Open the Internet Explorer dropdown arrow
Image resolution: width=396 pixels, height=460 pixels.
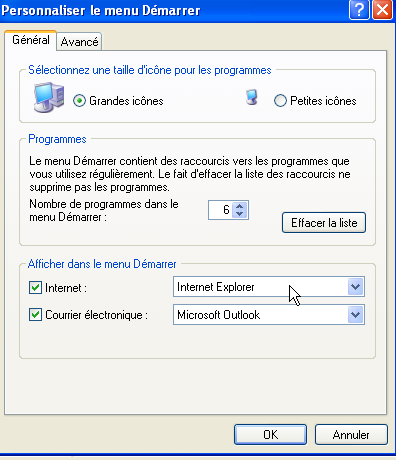click(x=355, y=287)
